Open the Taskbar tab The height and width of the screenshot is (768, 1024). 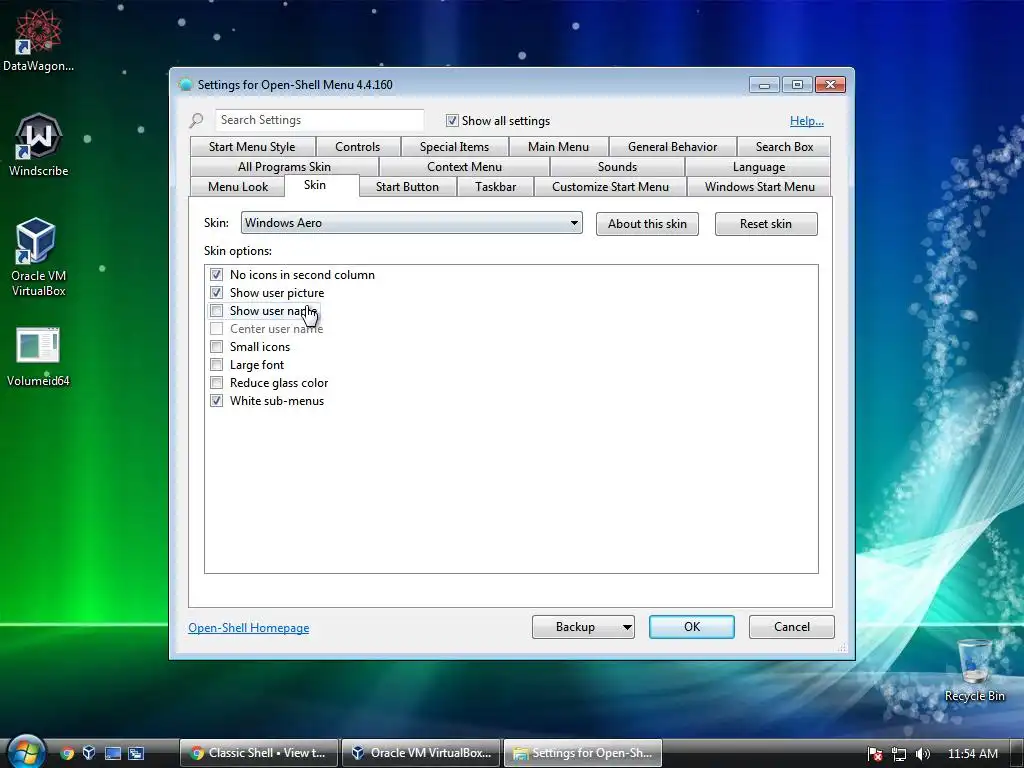tap(496, 187)
